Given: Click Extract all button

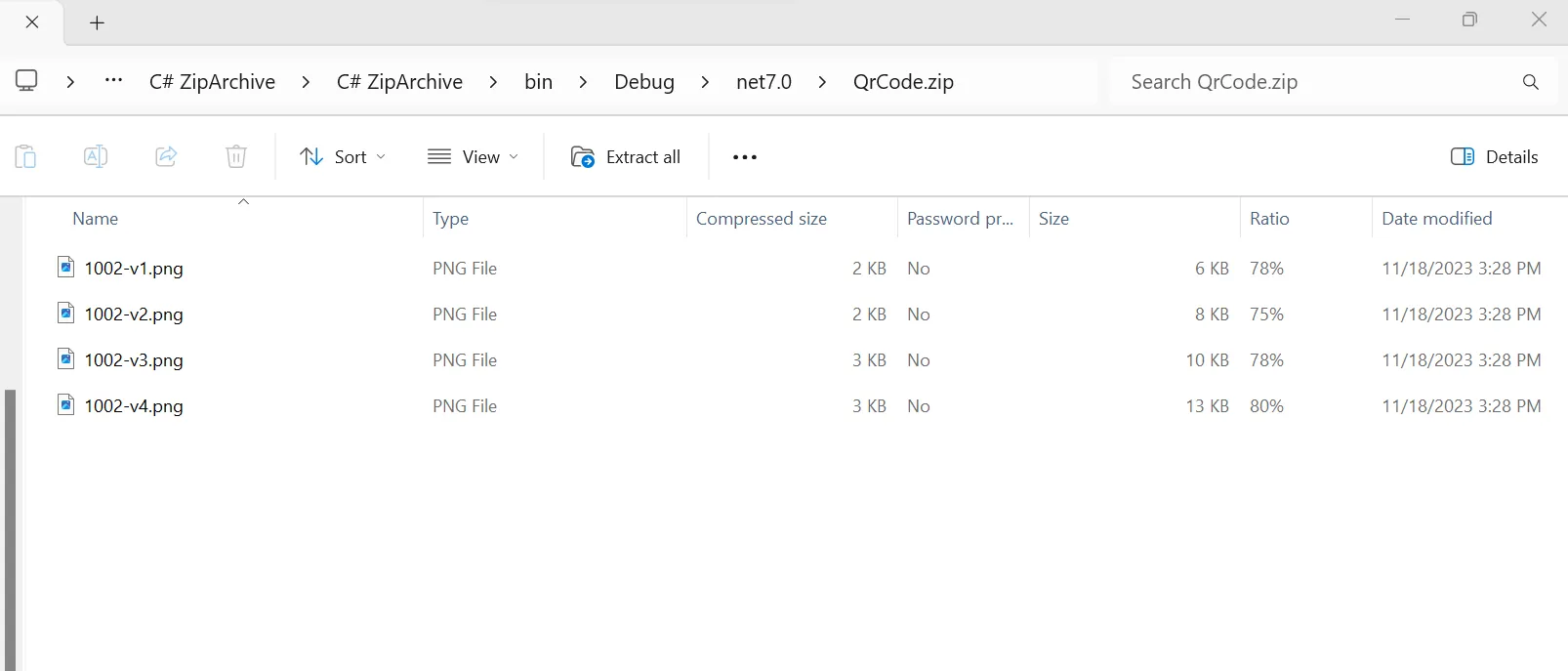Looking at the screenshot, I should [x=626, y=157].
